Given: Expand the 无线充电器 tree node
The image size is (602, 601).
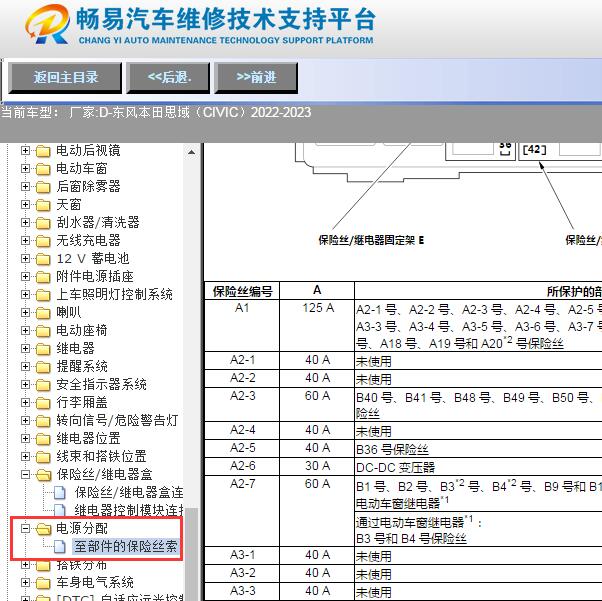Looking at the screenshot, I should (25, 241).
